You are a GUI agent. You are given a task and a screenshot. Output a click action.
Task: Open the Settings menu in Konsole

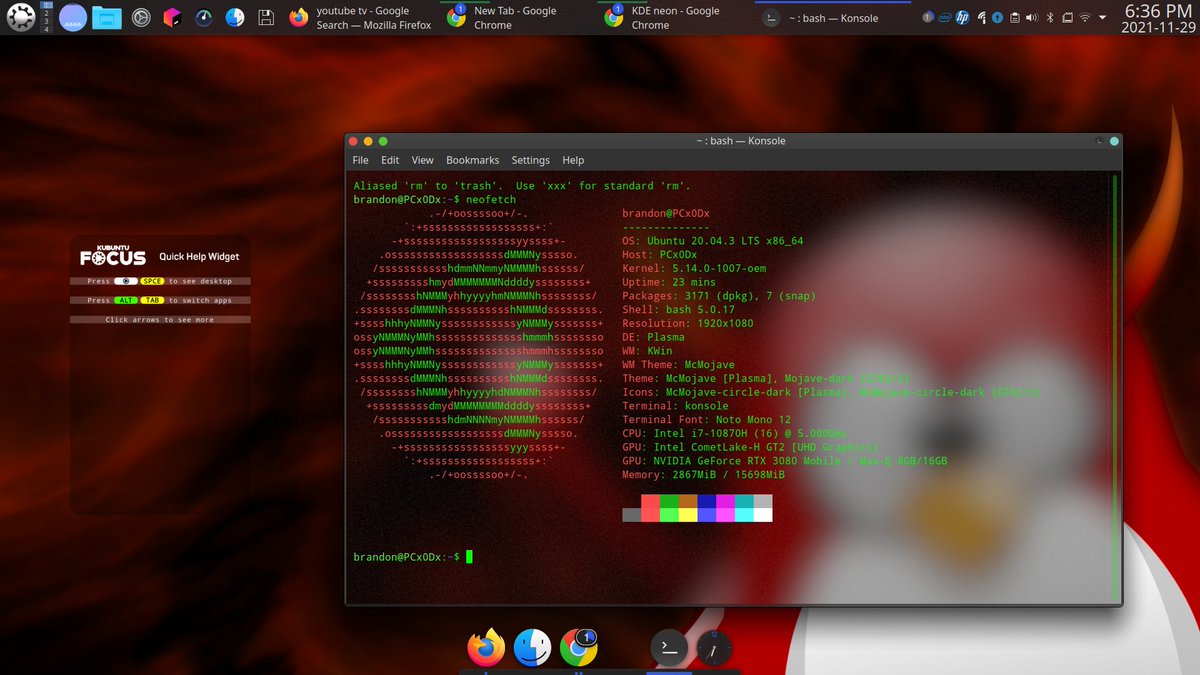[530, 160]
